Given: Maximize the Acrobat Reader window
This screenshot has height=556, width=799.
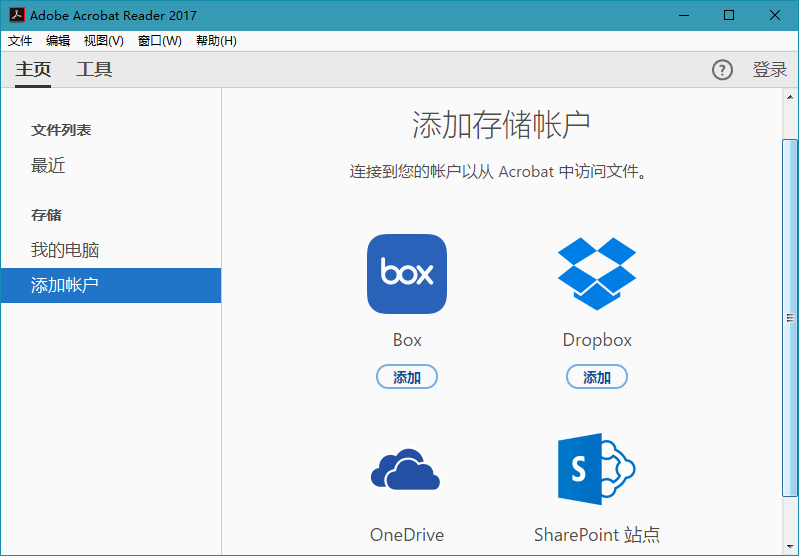Looking at the screenshot, I should click(729, 15).
